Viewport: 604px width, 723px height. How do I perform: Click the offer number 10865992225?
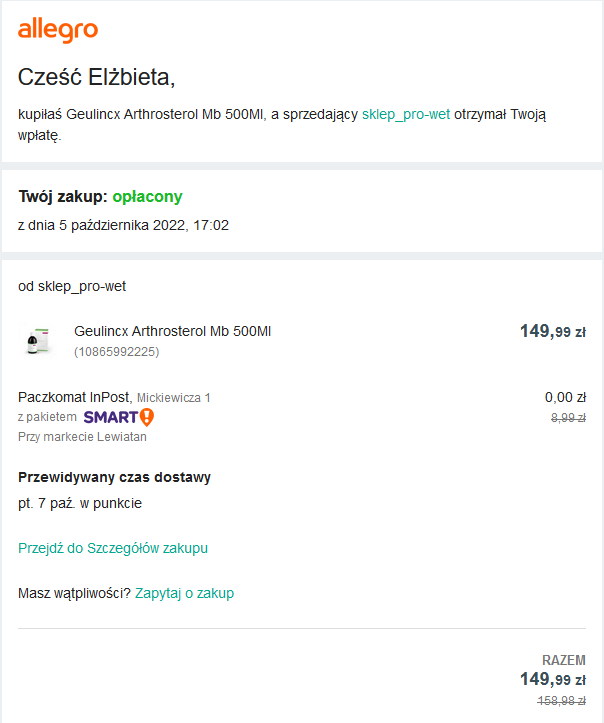(116, 351)
